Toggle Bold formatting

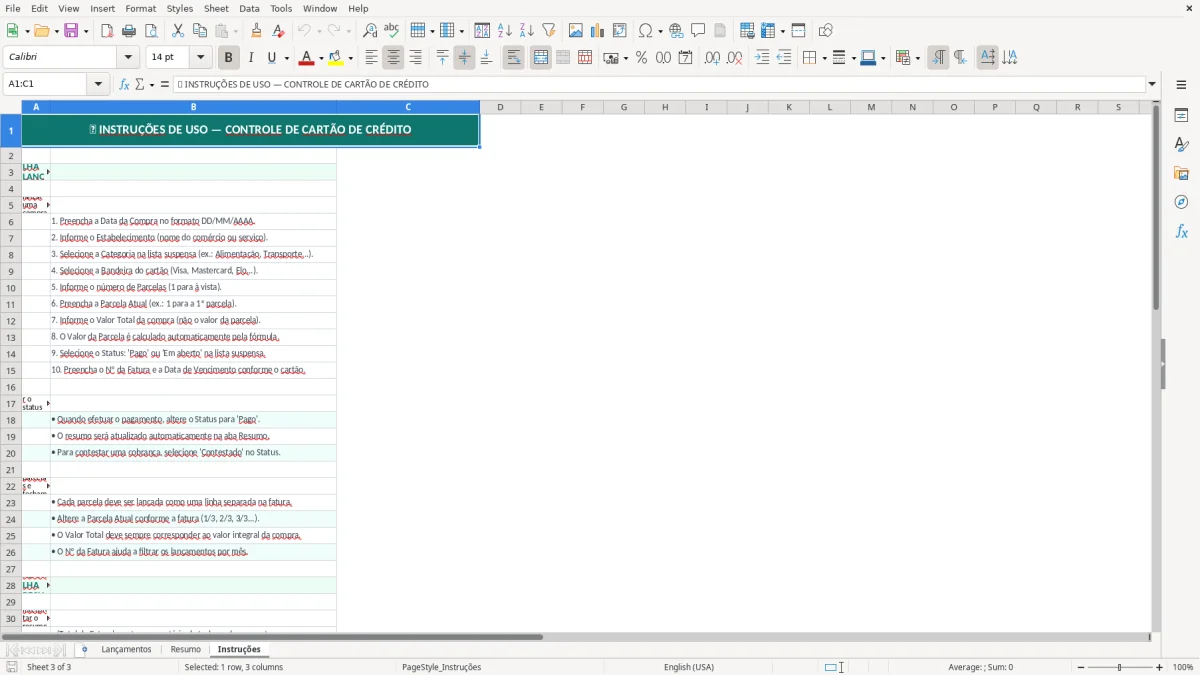coord(229,58)
